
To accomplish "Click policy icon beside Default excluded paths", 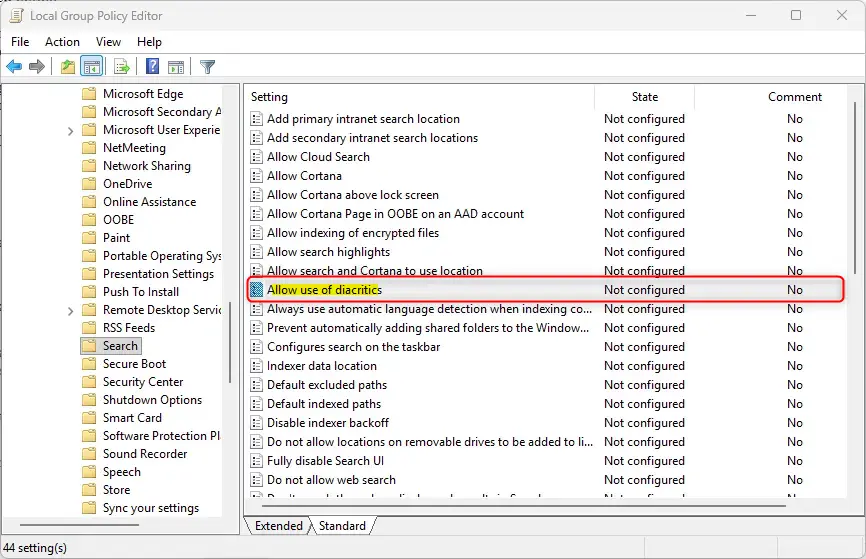I will click(x=256, y=385).
